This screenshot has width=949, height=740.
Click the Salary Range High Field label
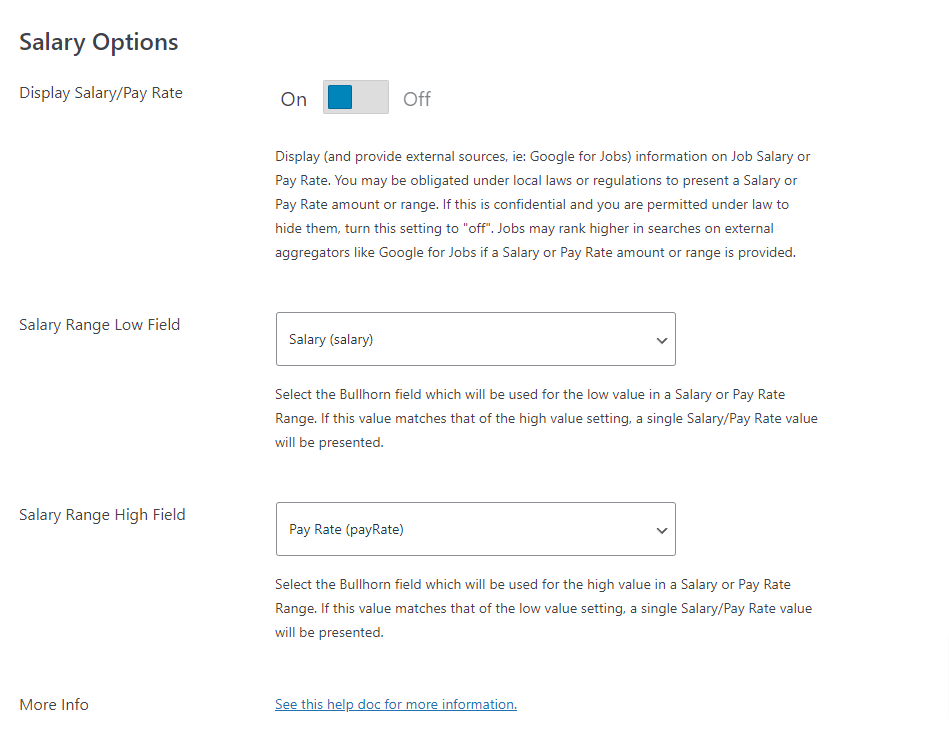102,514
